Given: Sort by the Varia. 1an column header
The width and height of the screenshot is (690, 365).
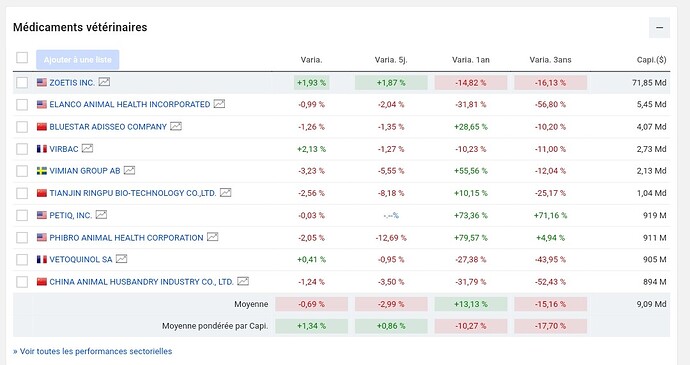Looking at the screenshot, I should (x=470, y=60).
